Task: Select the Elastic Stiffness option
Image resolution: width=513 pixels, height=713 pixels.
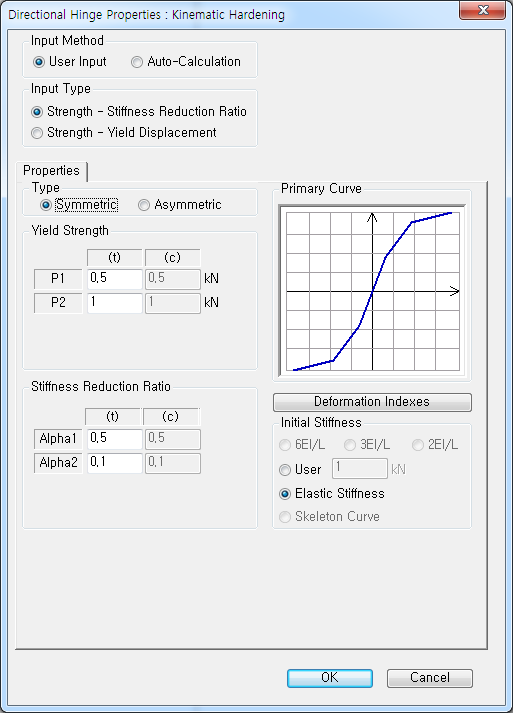Action: [x=332, y=494]
